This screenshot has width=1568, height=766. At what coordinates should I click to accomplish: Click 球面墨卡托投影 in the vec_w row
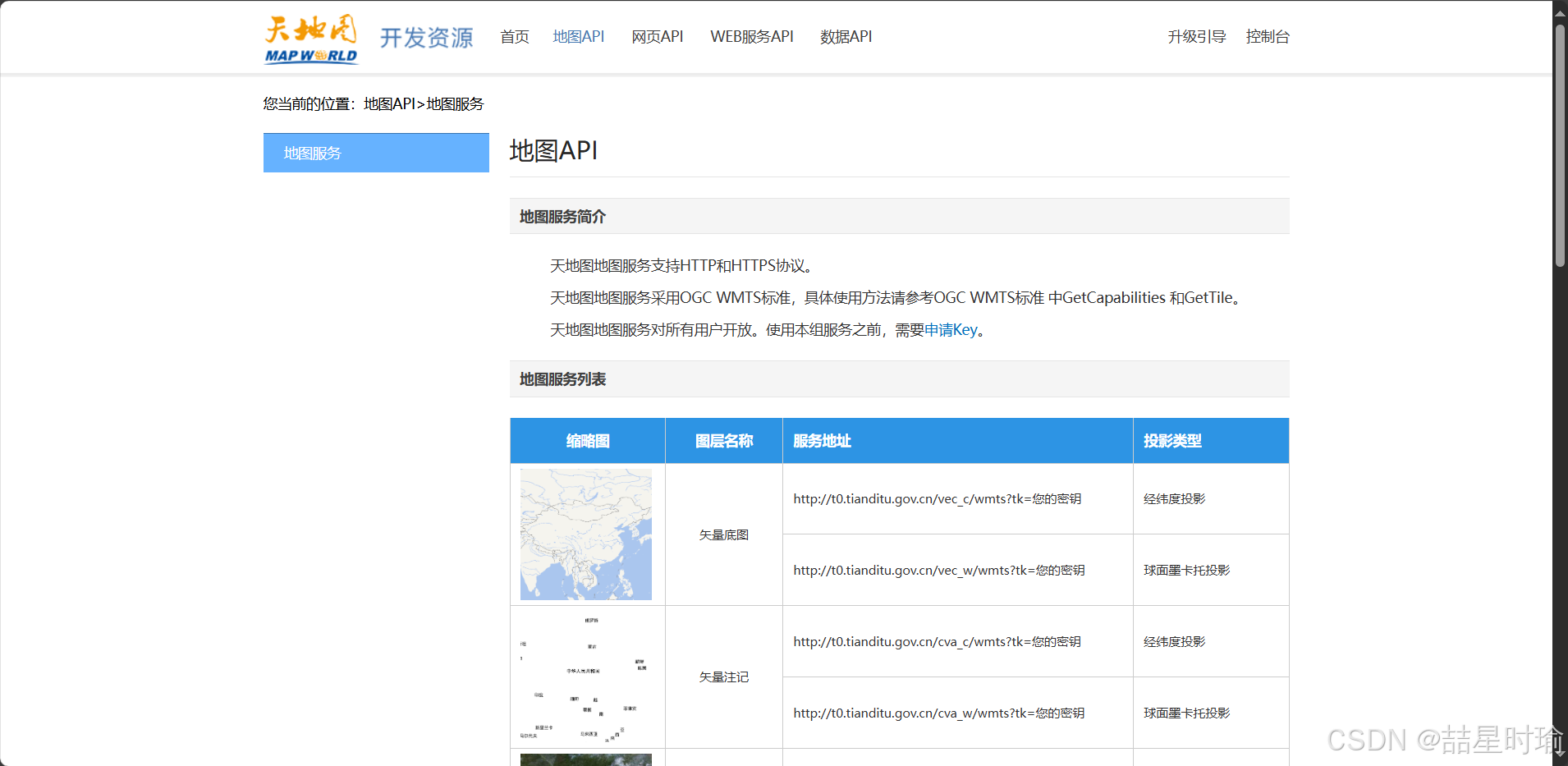(x=1187, y=571)
